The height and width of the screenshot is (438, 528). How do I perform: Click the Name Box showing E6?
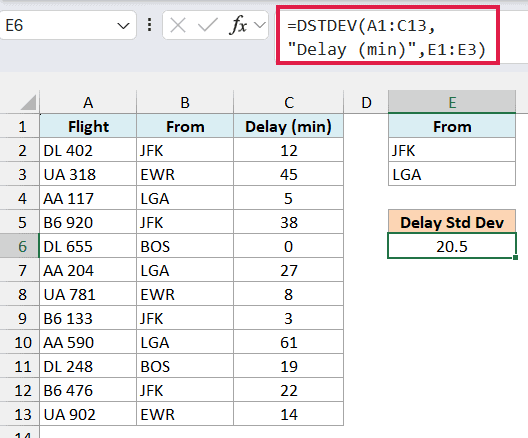[x=67, y=25]
